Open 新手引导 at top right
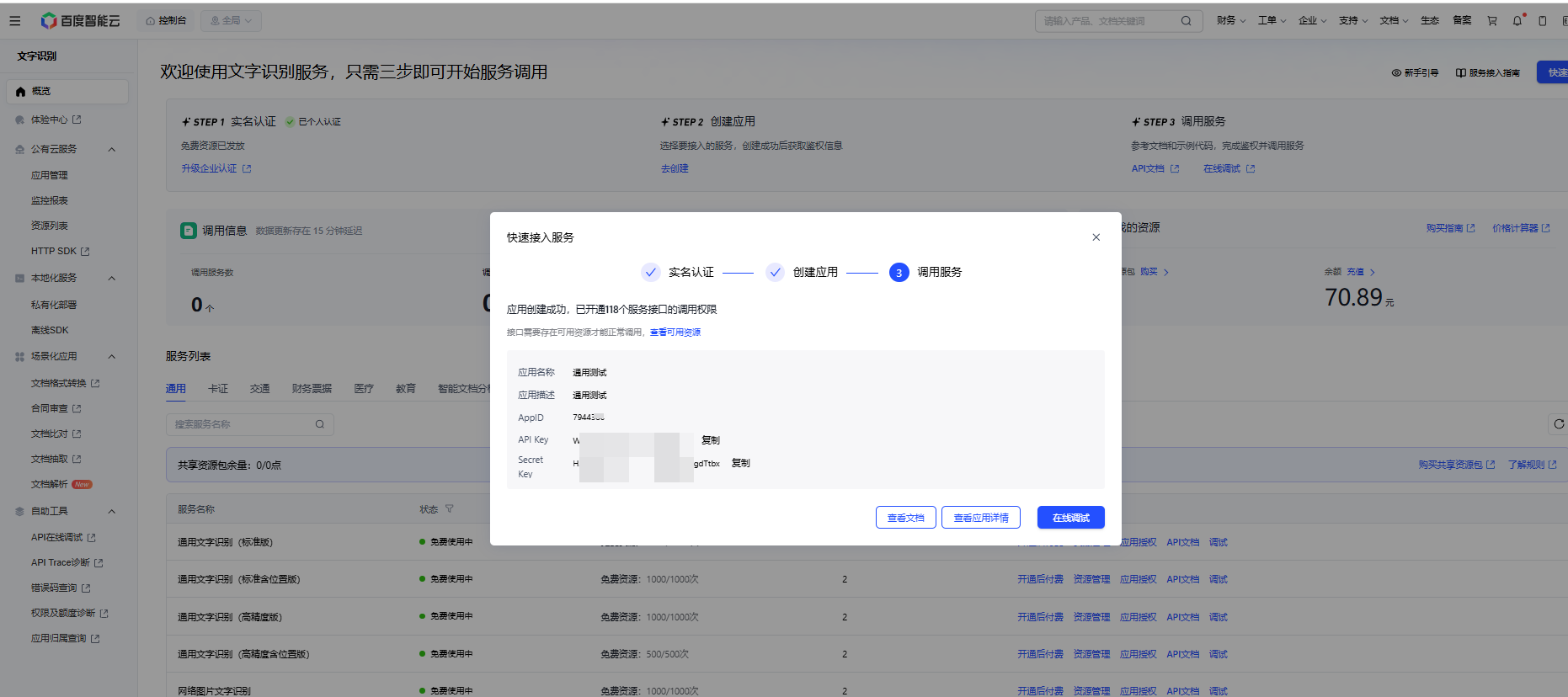This screenshot has width=1568, height=697. pos(1415,73)
